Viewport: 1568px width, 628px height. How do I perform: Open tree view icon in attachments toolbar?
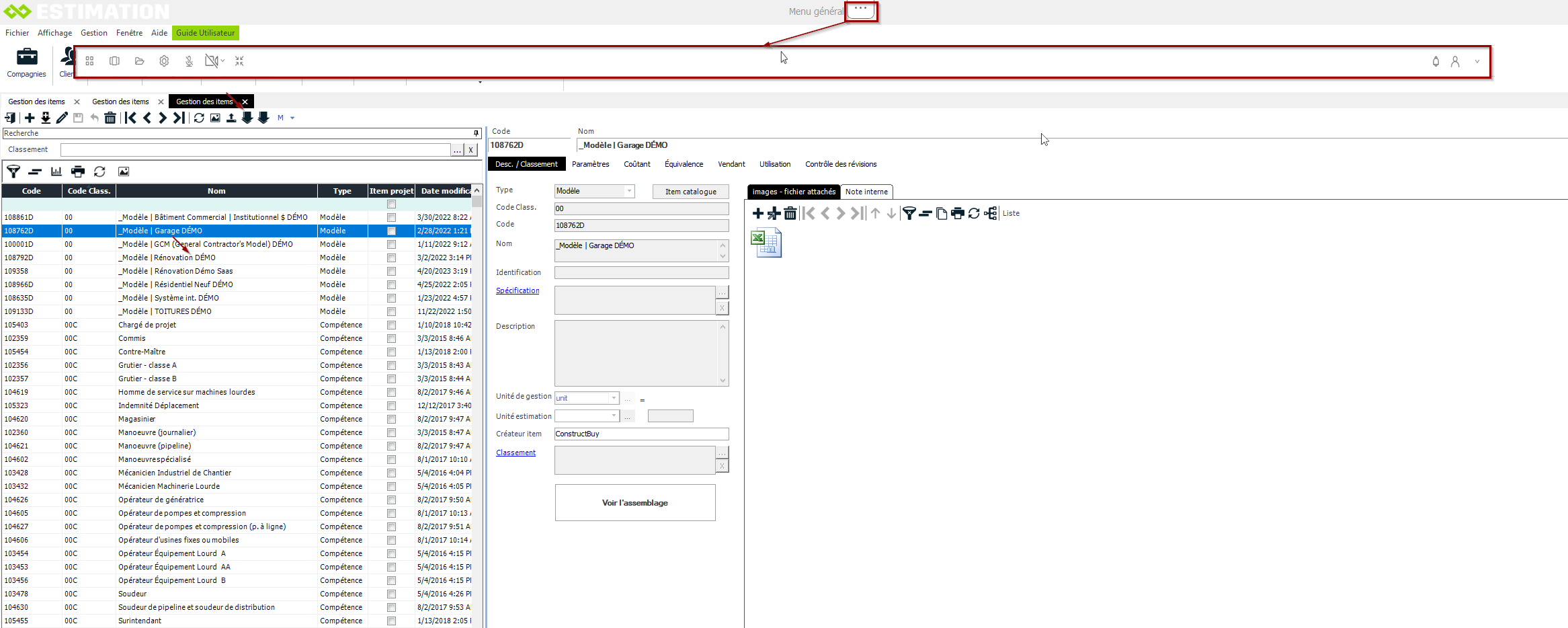tap(990, 213)
